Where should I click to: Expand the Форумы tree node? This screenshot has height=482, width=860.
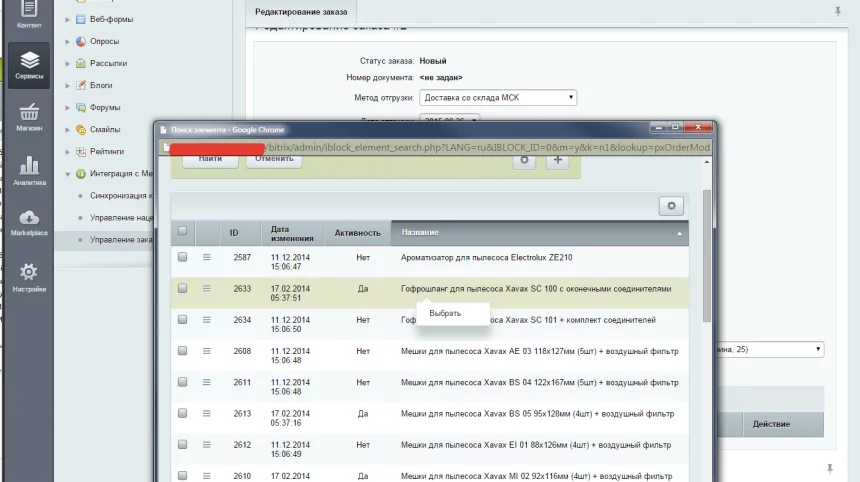pos(68,107)
